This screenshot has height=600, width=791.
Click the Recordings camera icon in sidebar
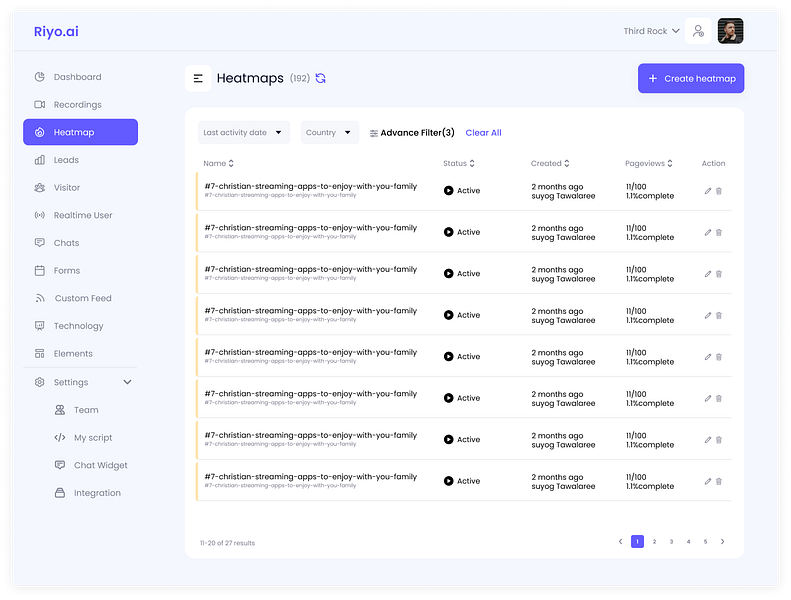[x=39, y=104]
